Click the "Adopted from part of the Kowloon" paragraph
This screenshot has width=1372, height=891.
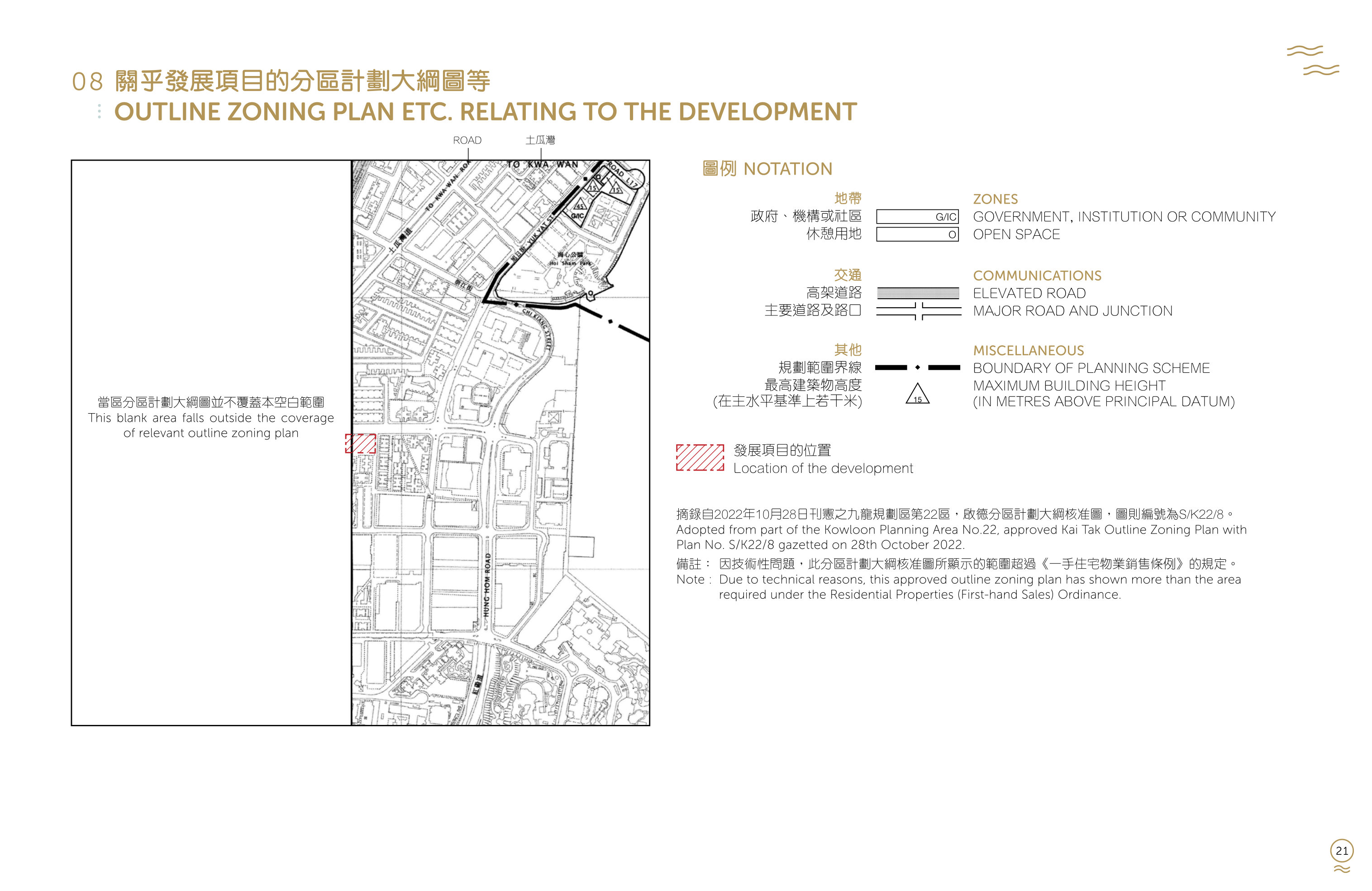point(961,537)
